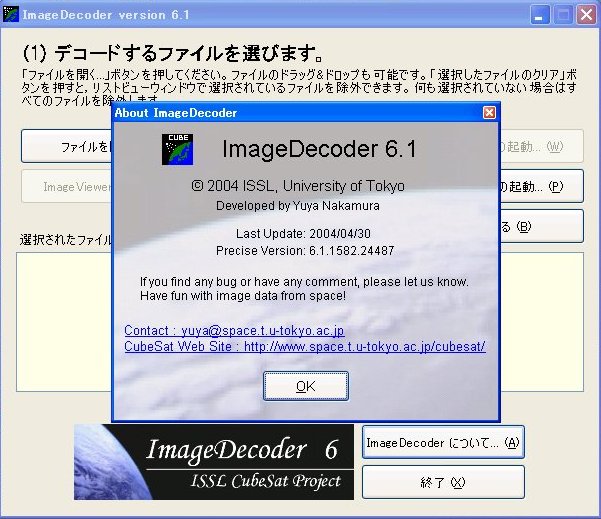
Task: Exit using the 終了 (X) button
Action: pos(442,482)
